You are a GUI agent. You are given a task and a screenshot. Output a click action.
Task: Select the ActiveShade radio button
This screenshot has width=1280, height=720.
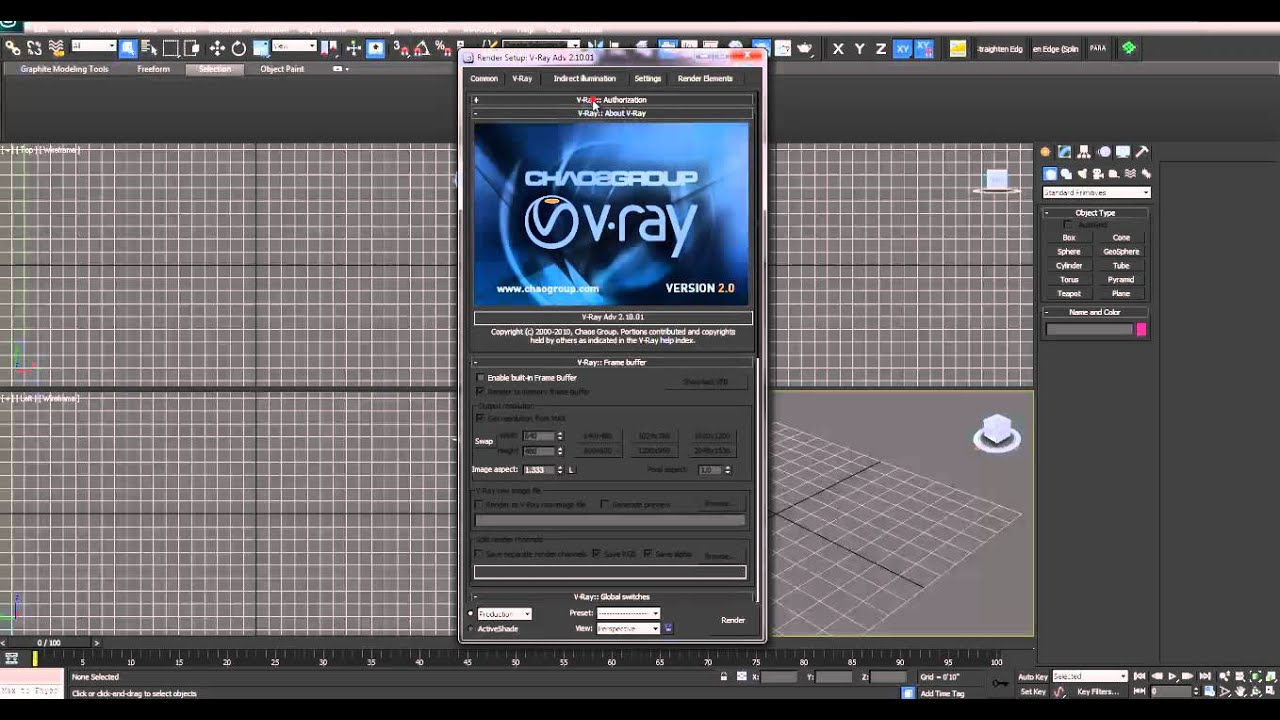(471, 629)
